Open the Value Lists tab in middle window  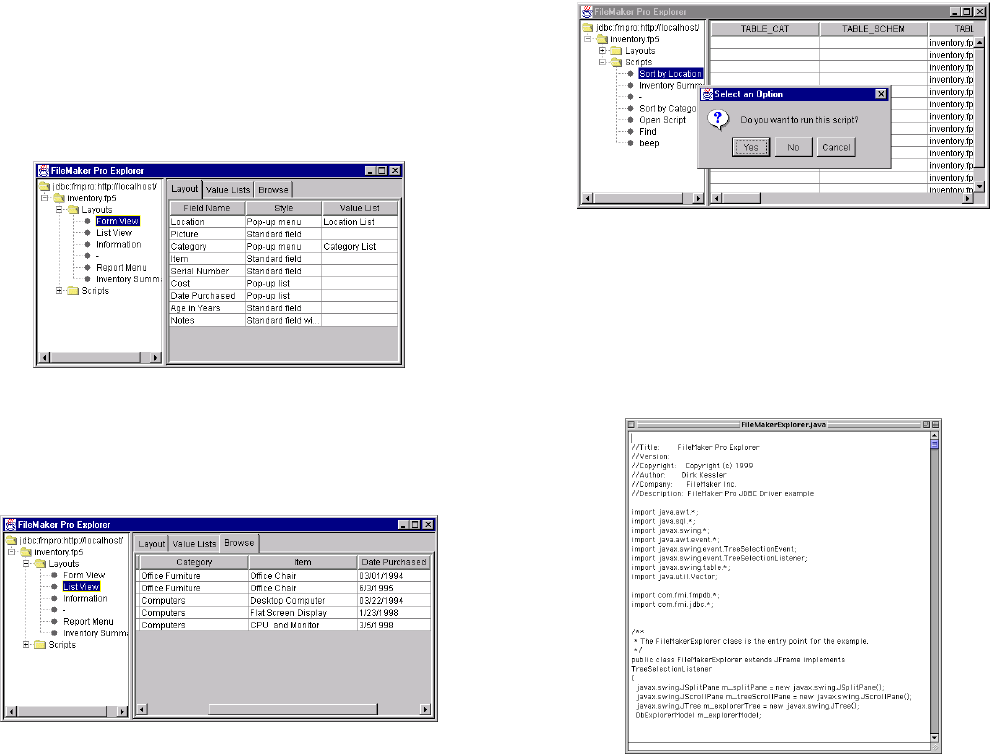[228, 189]
